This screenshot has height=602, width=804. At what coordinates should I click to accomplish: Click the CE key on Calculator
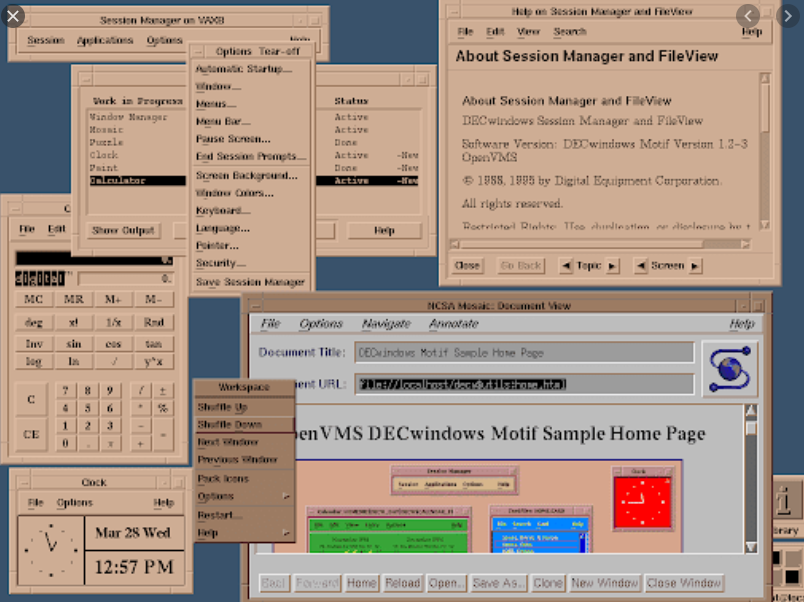click(x=31, y=434)
